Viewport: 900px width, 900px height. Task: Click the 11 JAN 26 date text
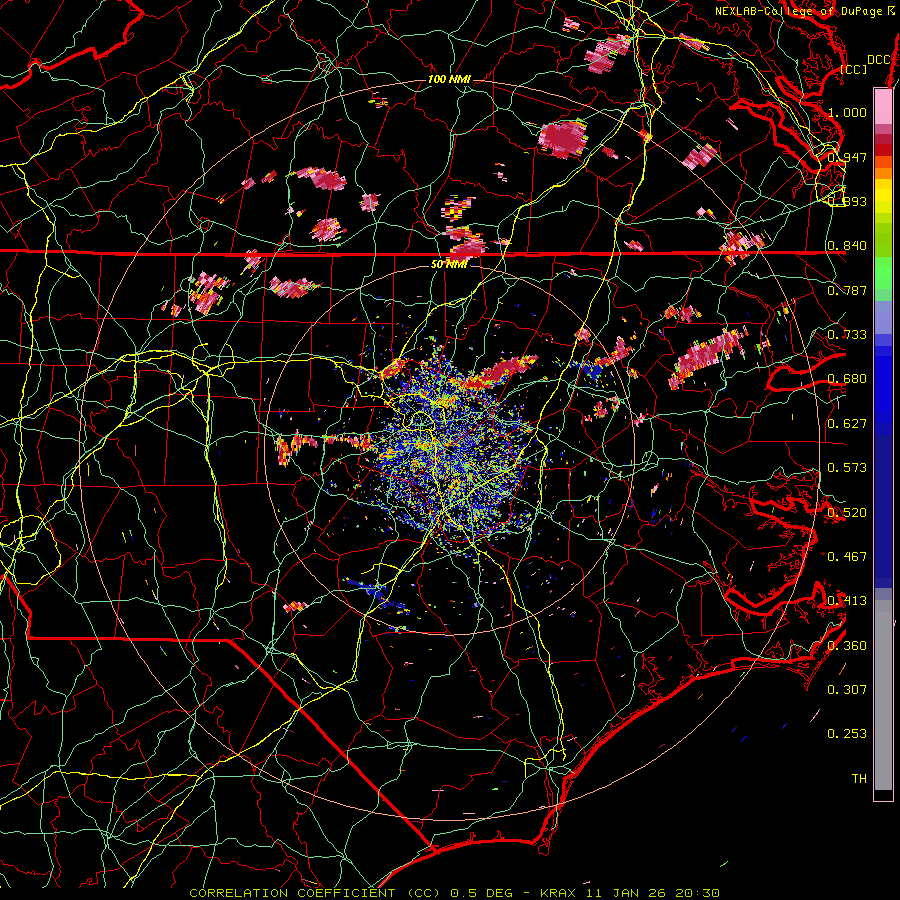(627, 893)
